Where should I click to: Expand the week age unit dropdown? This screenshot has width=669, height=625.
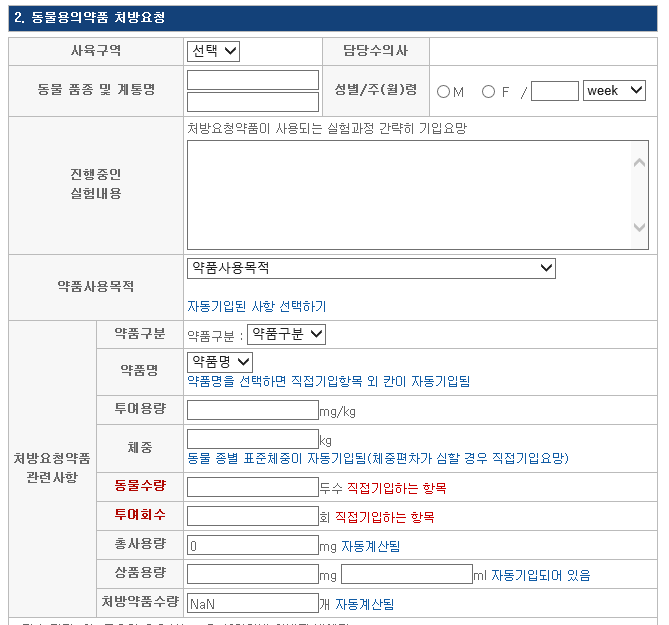click(614, 91)
